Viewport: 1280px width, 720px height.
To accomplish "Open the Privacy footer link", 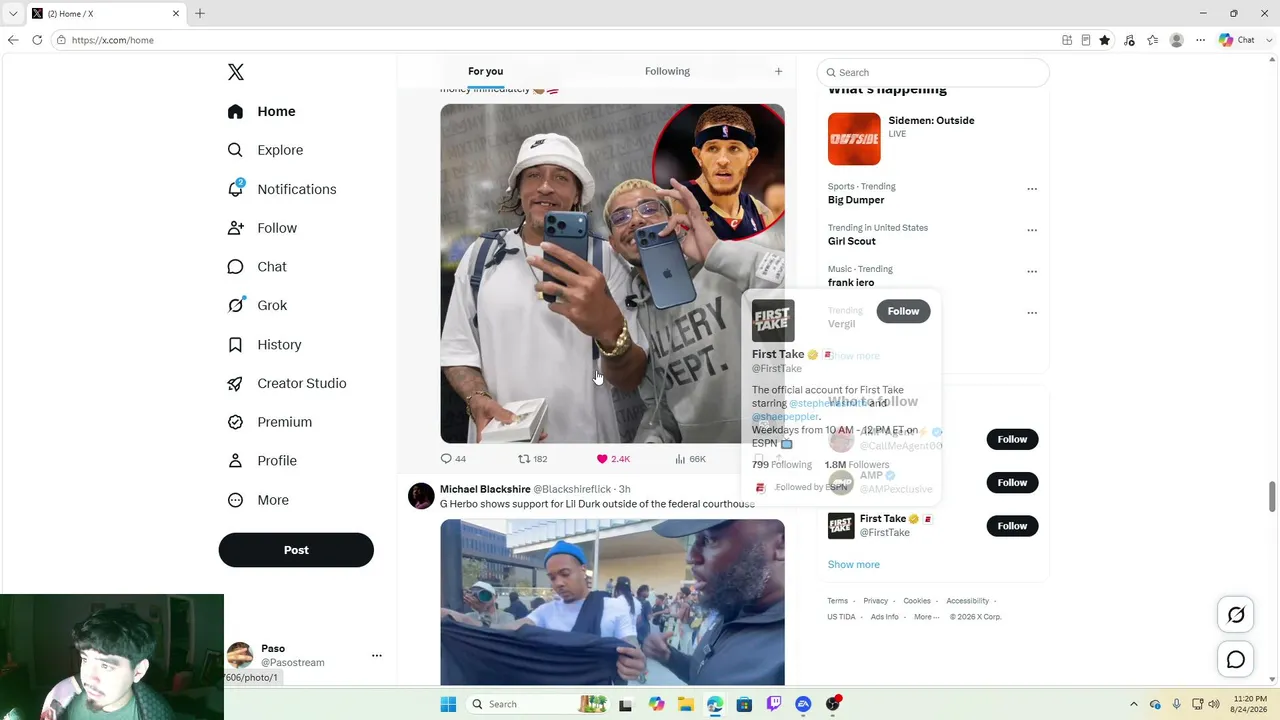I will tap(875, 601).
